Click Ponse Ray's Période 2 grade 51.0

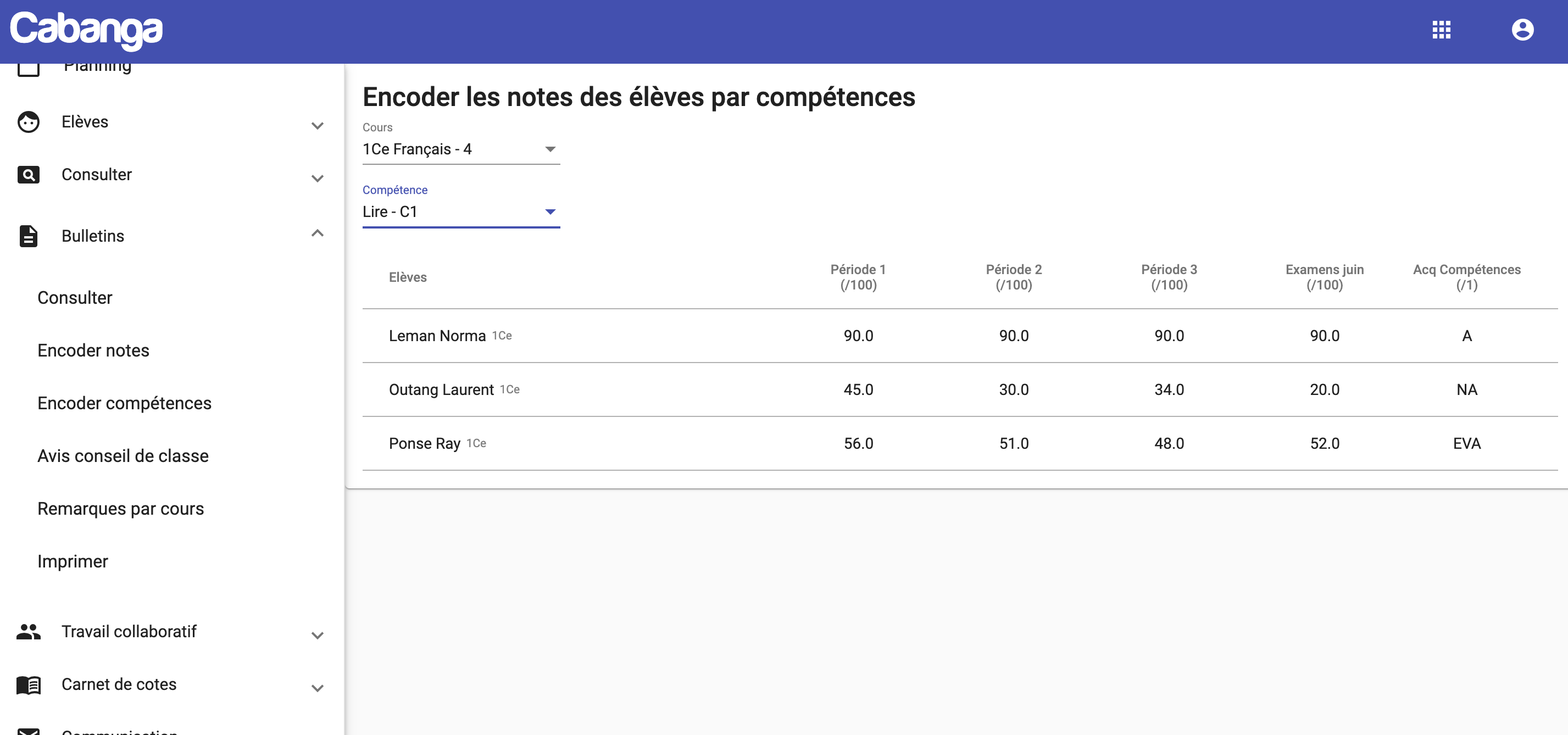click(x=1014, y=443)
